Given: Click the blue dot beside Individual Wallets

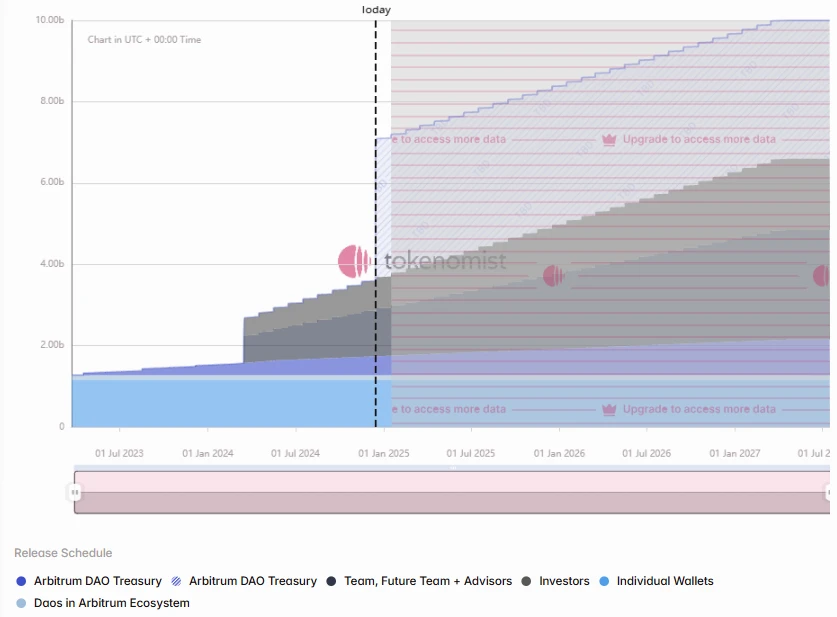Looking at the screenshot, I should [603, 581].
